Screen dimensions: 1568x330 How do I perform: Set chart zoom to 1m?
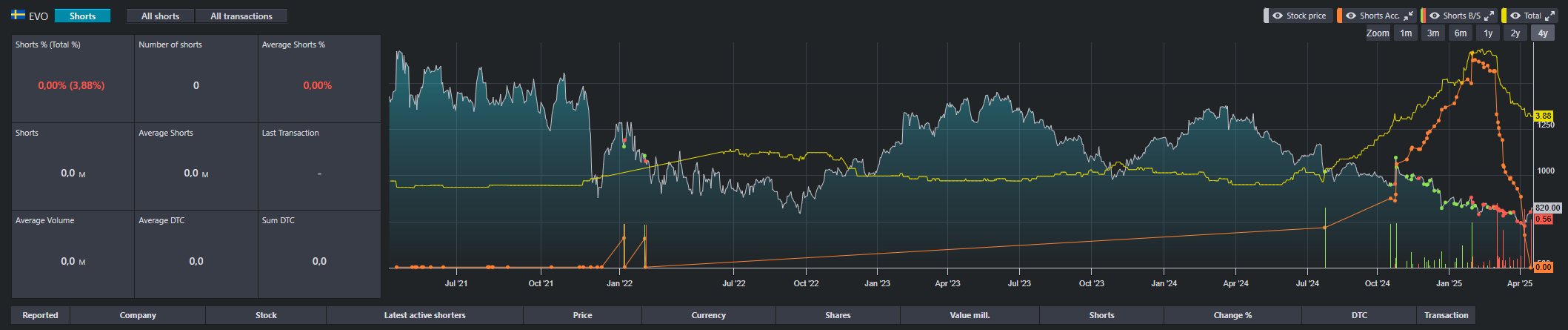1406,33
